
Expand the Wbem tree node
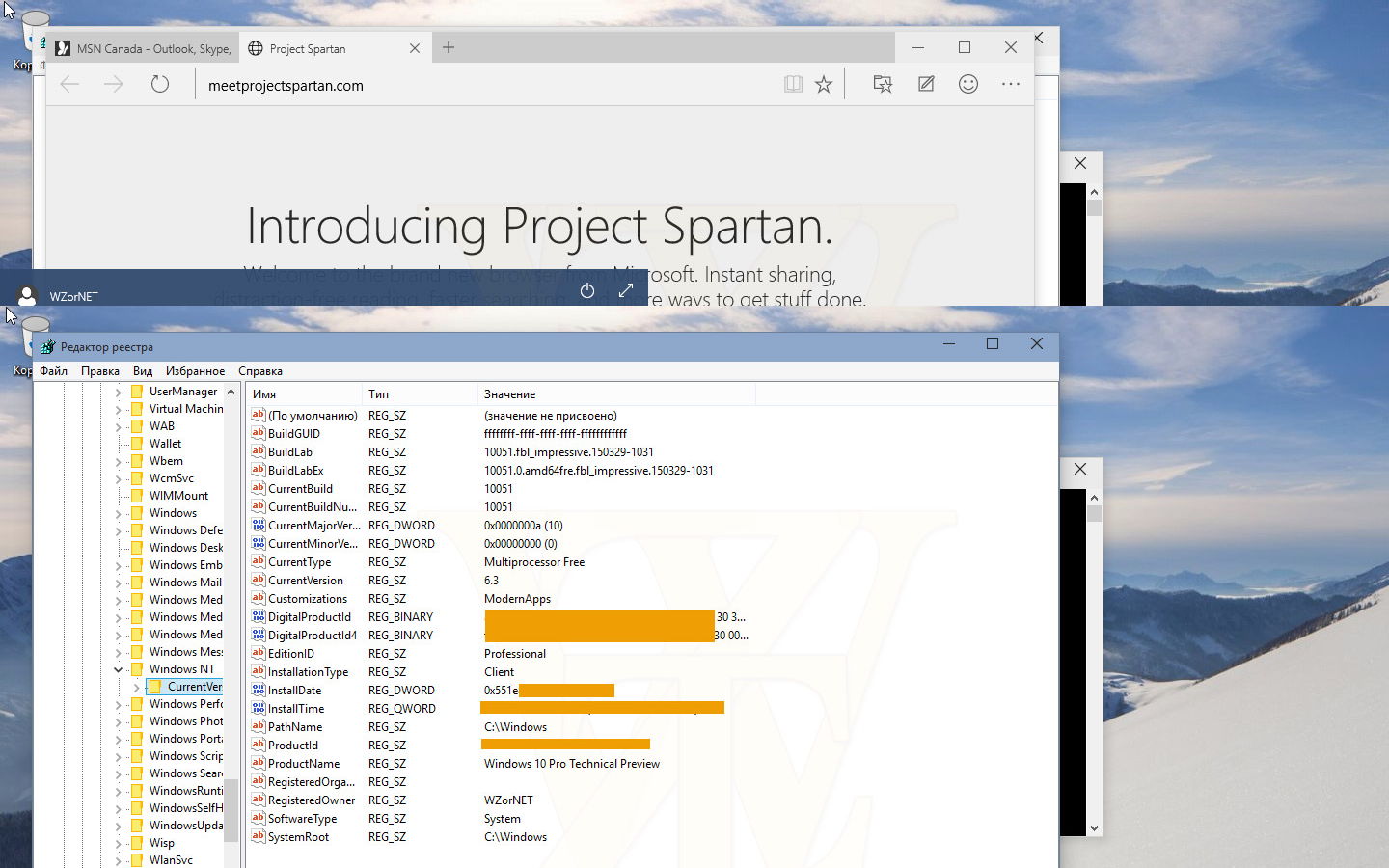(119, 461)
